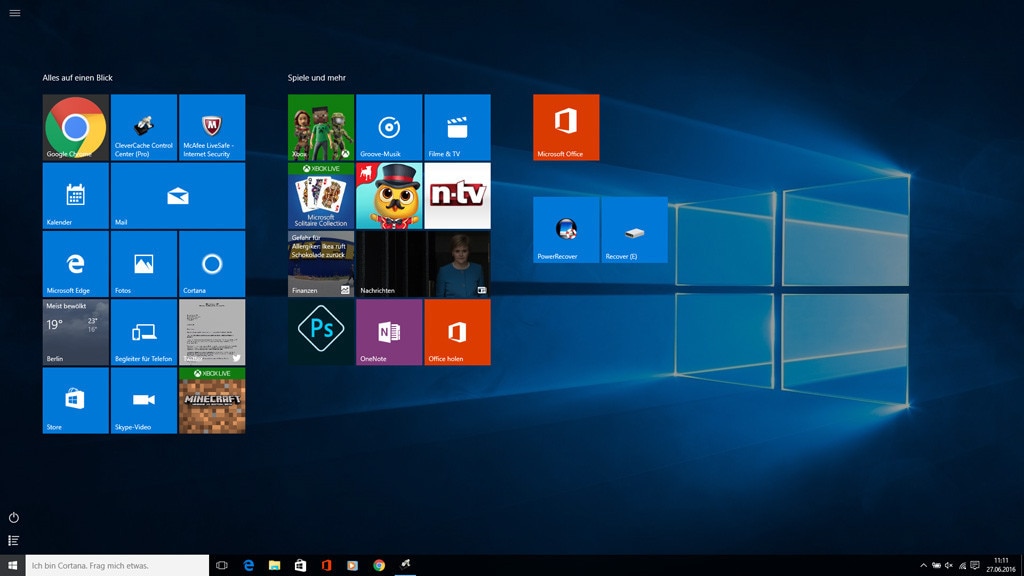Open the n-tv tile
The image size is (1024, 576).
tap(457, 196)
